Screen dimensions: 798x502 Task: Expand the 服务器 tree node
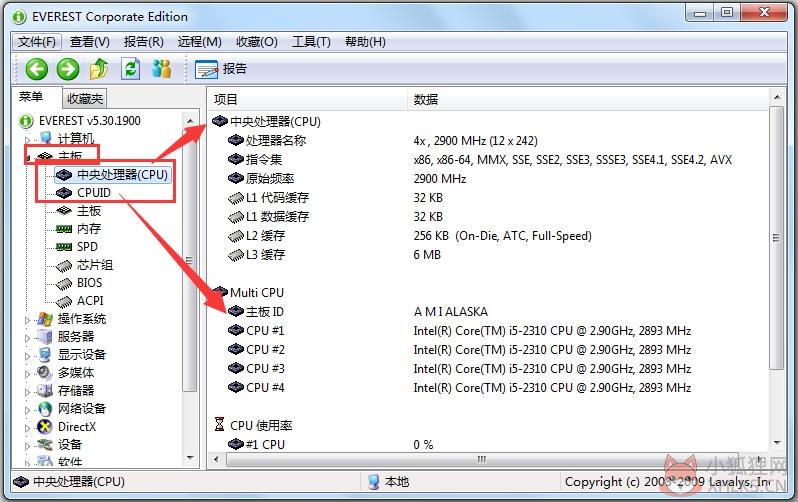pos(27,338)
